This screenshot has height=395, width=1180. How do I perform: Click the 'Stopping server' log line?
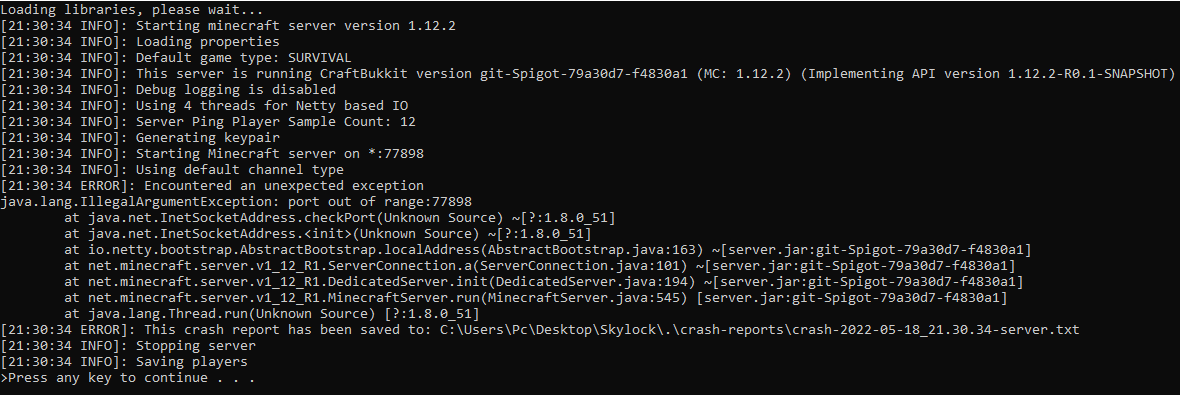[128, 345]
